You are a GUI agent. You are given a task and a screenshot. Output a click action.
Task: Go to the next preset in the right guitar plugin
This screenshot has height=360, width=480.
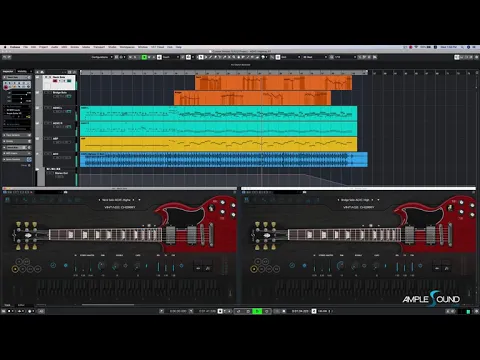pyautogui.click(x=373, y=200)
